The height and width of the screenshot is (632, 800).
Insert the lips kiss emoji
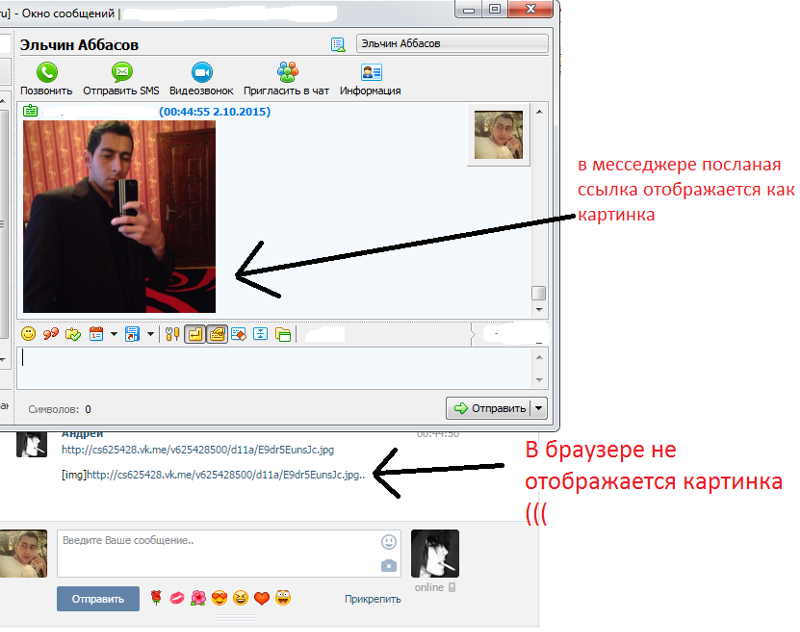(x=177, y=597)
